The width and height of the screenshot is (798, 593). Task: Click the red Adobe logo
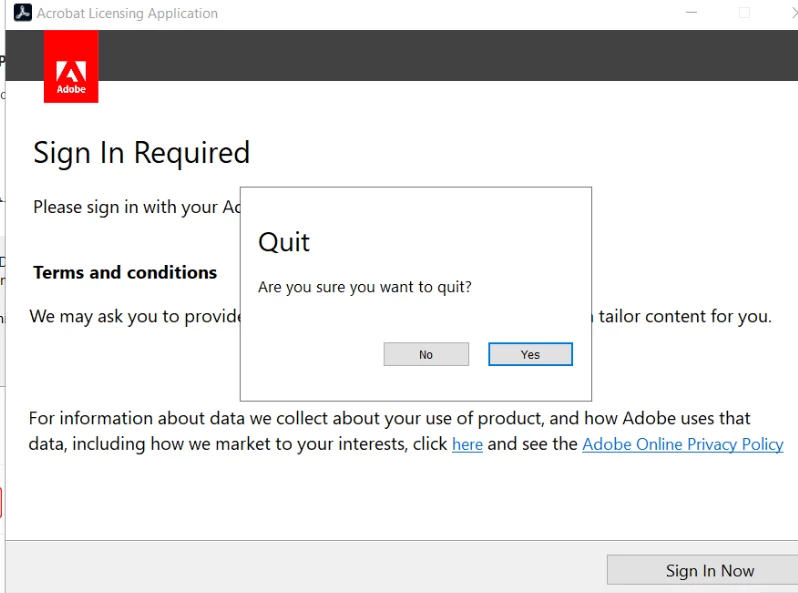pyautogui.click(x=71, y=67)
